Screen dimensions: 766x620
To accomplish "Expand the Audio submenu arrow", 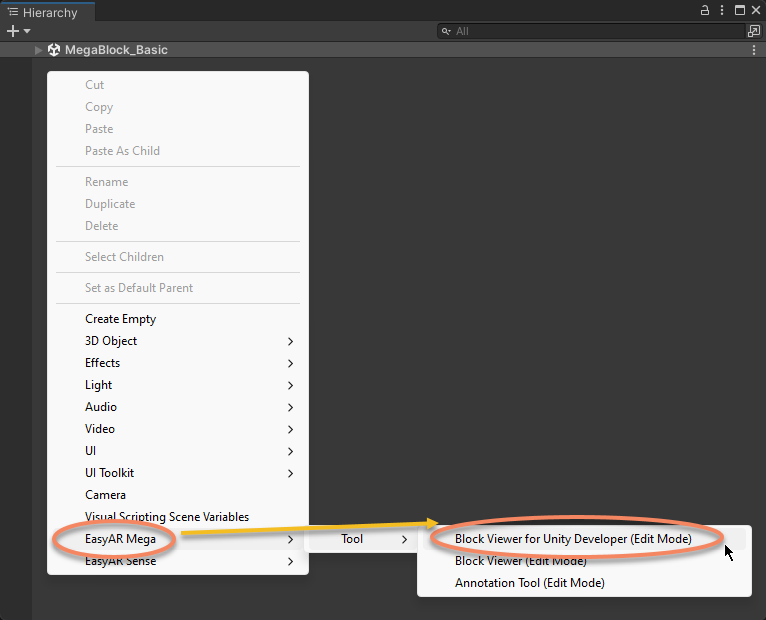I will 290,407.
